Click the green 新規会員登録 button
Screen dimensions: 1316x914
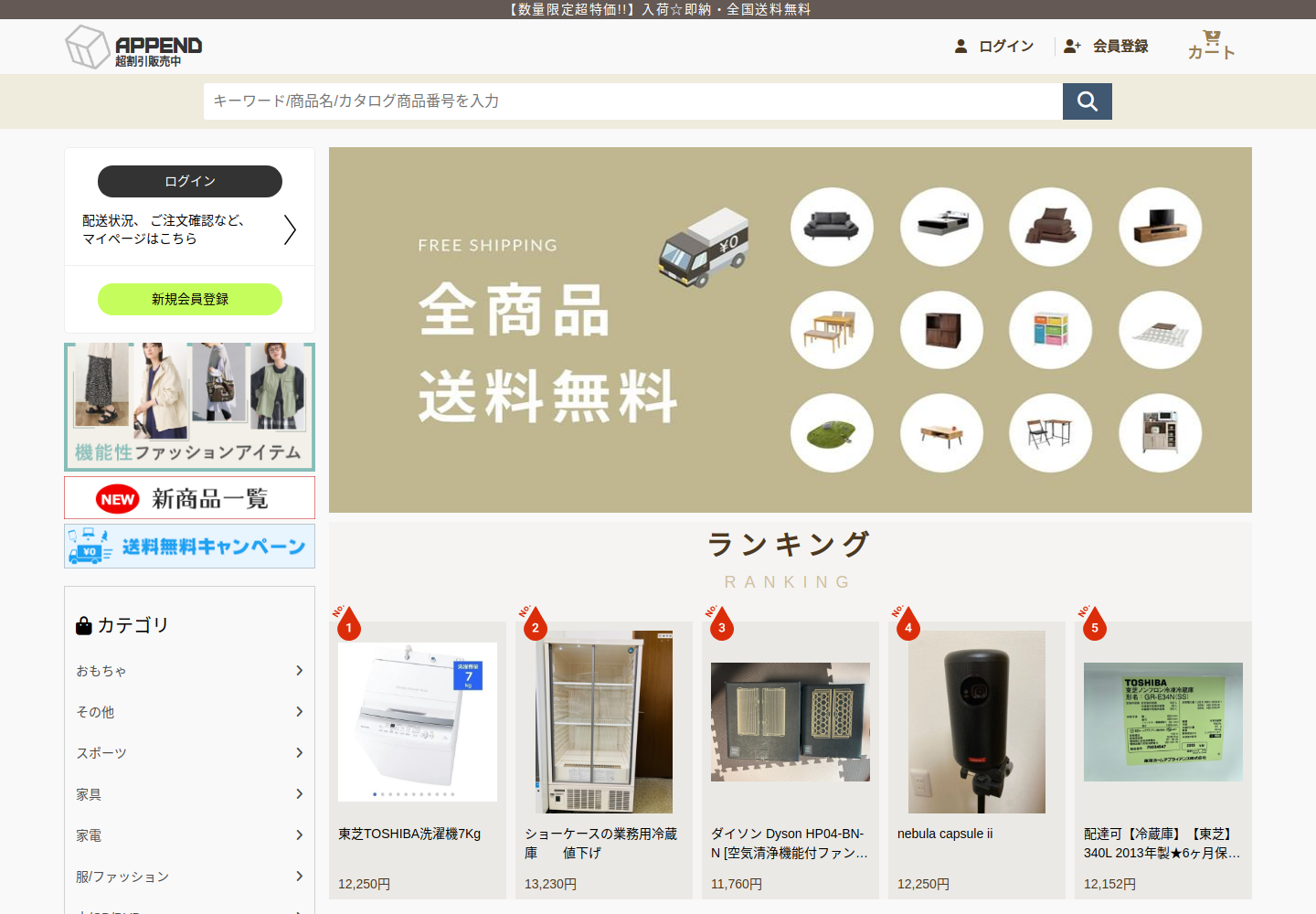pyautogui.click(x=190, y=299)
